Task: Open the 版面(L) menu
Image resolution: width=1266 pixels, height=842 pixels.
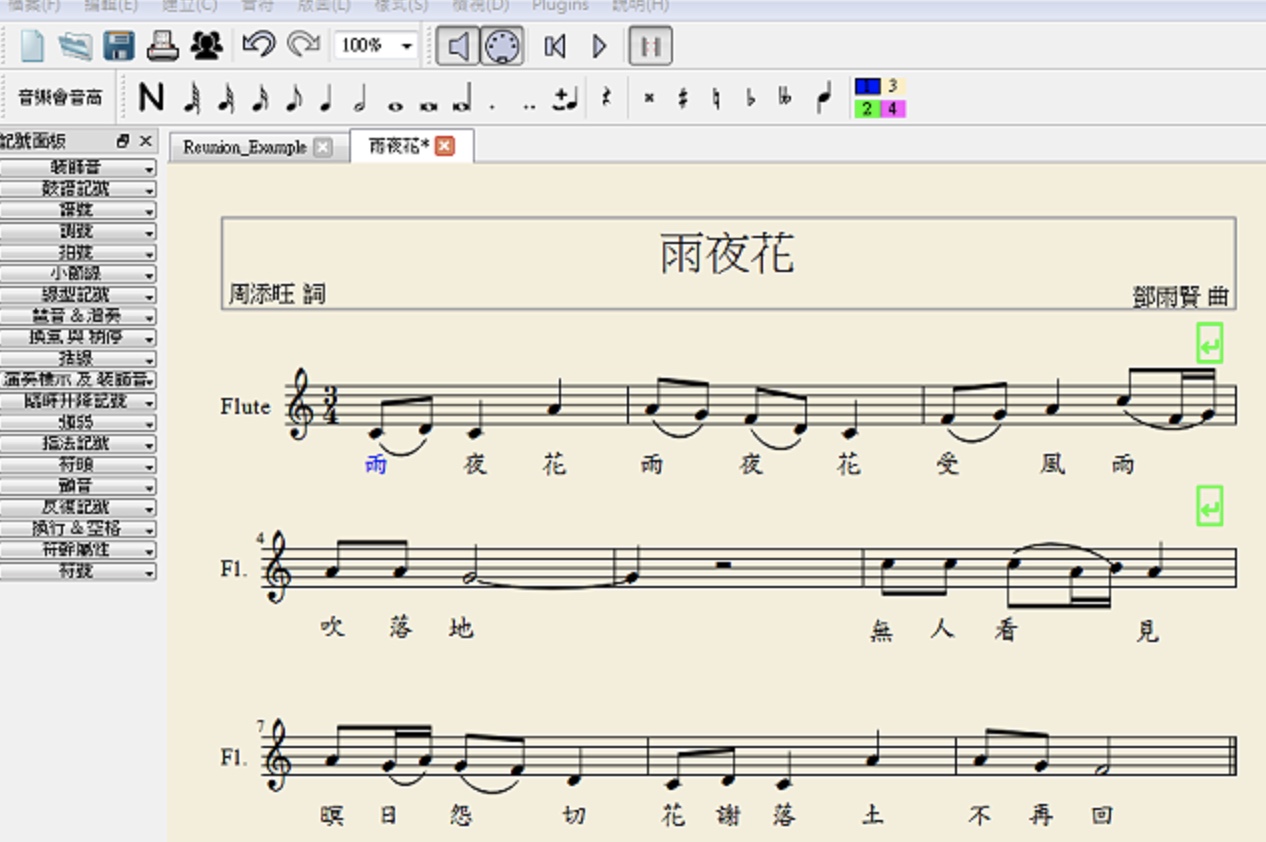Action: tap(324, 6)
